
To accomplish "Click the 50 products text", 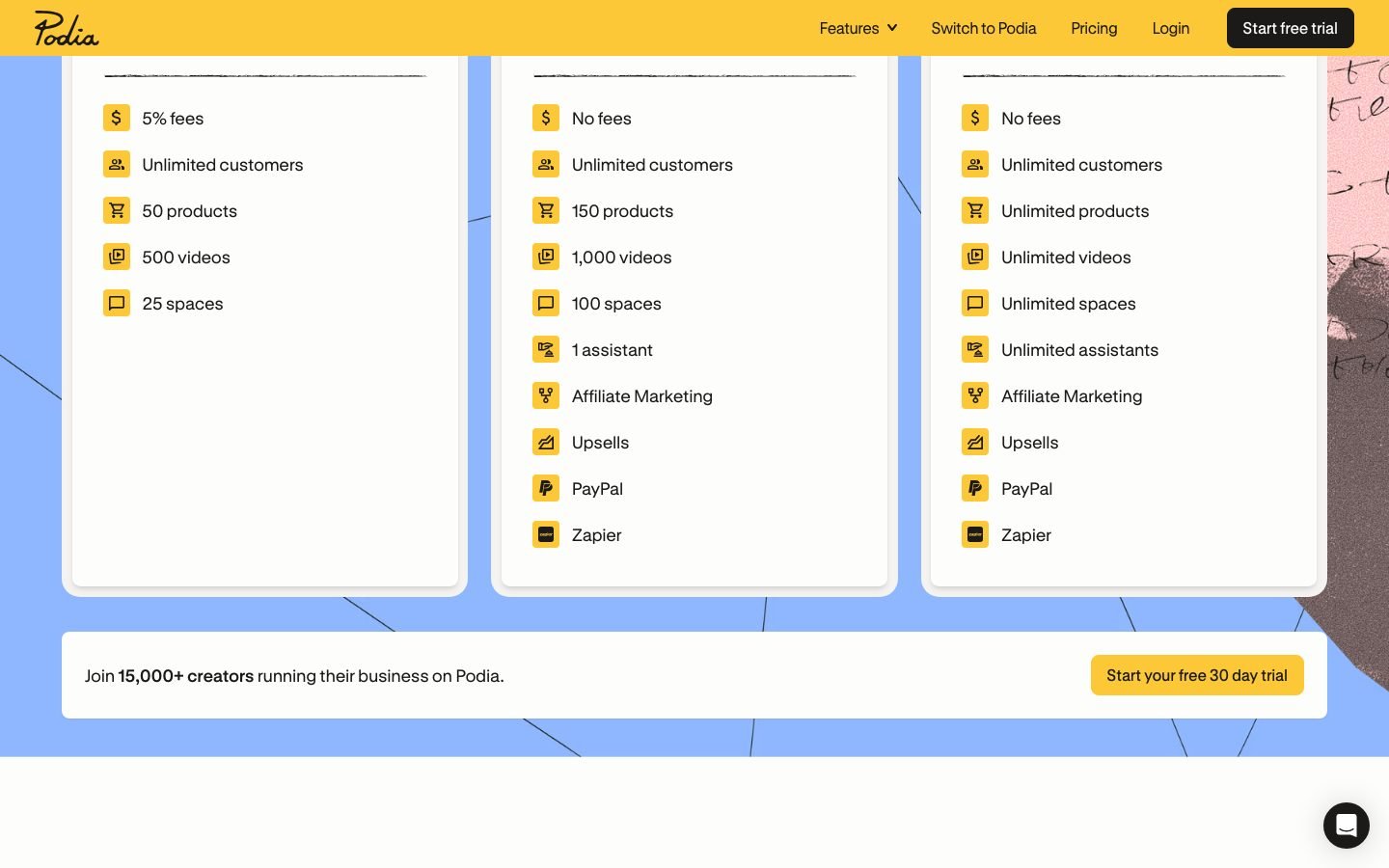I will click(x=189, y=211).
